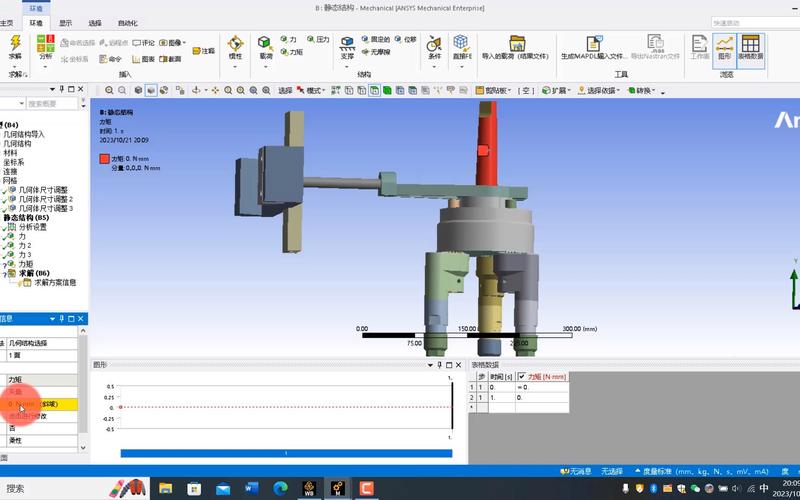Image resolution: width=800 pixels, height=500 pixels.
Task: Open File Explorer from taskbar
Action: [165, 488]
